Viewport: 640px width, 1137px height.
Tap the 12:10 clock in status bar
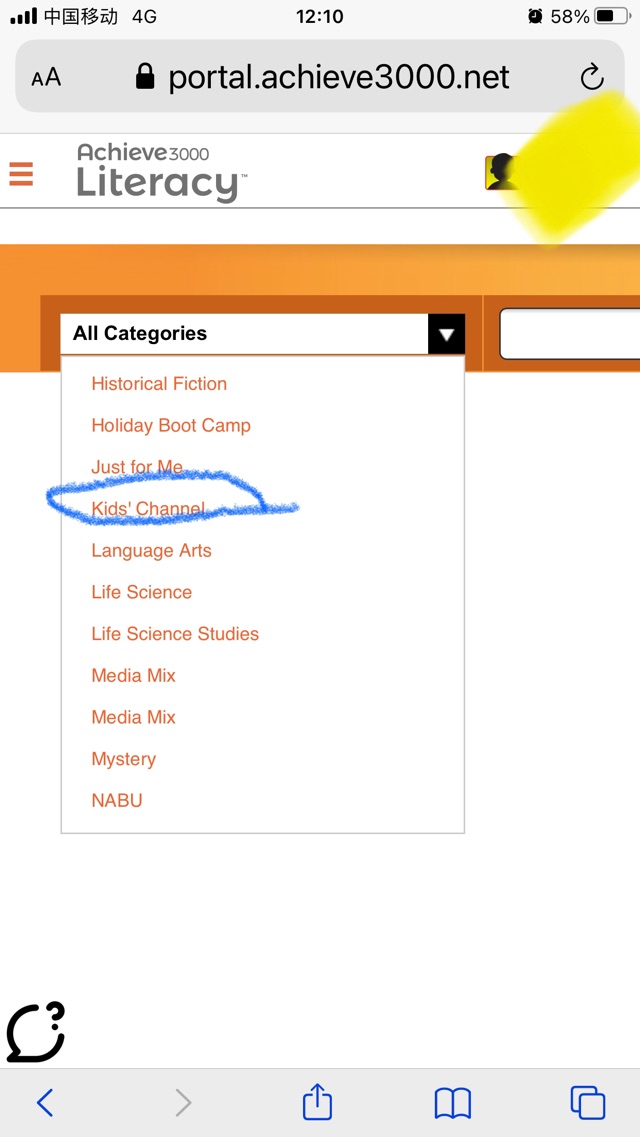pyautogui.click(x=320, y=16)
